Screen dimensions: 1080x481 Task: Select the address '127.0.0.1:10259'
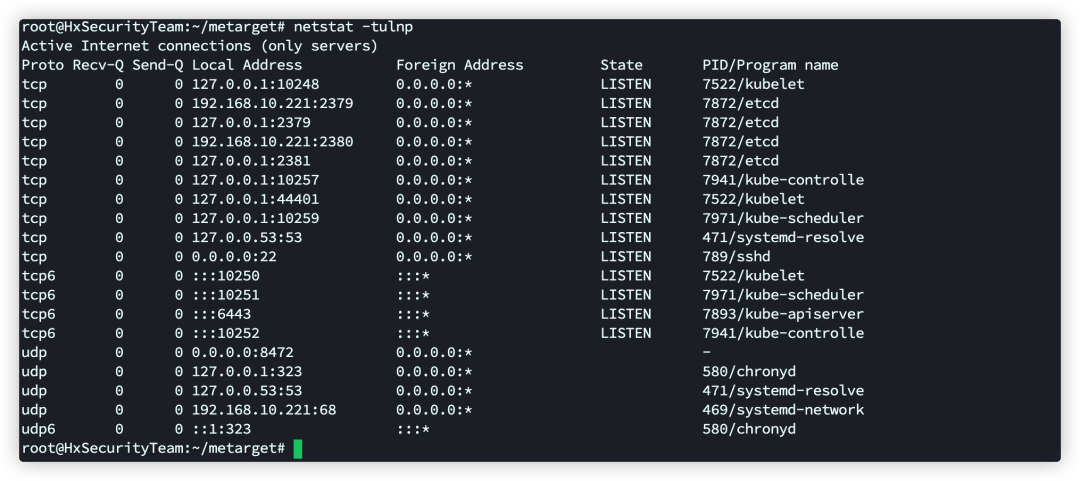point(255,218)
